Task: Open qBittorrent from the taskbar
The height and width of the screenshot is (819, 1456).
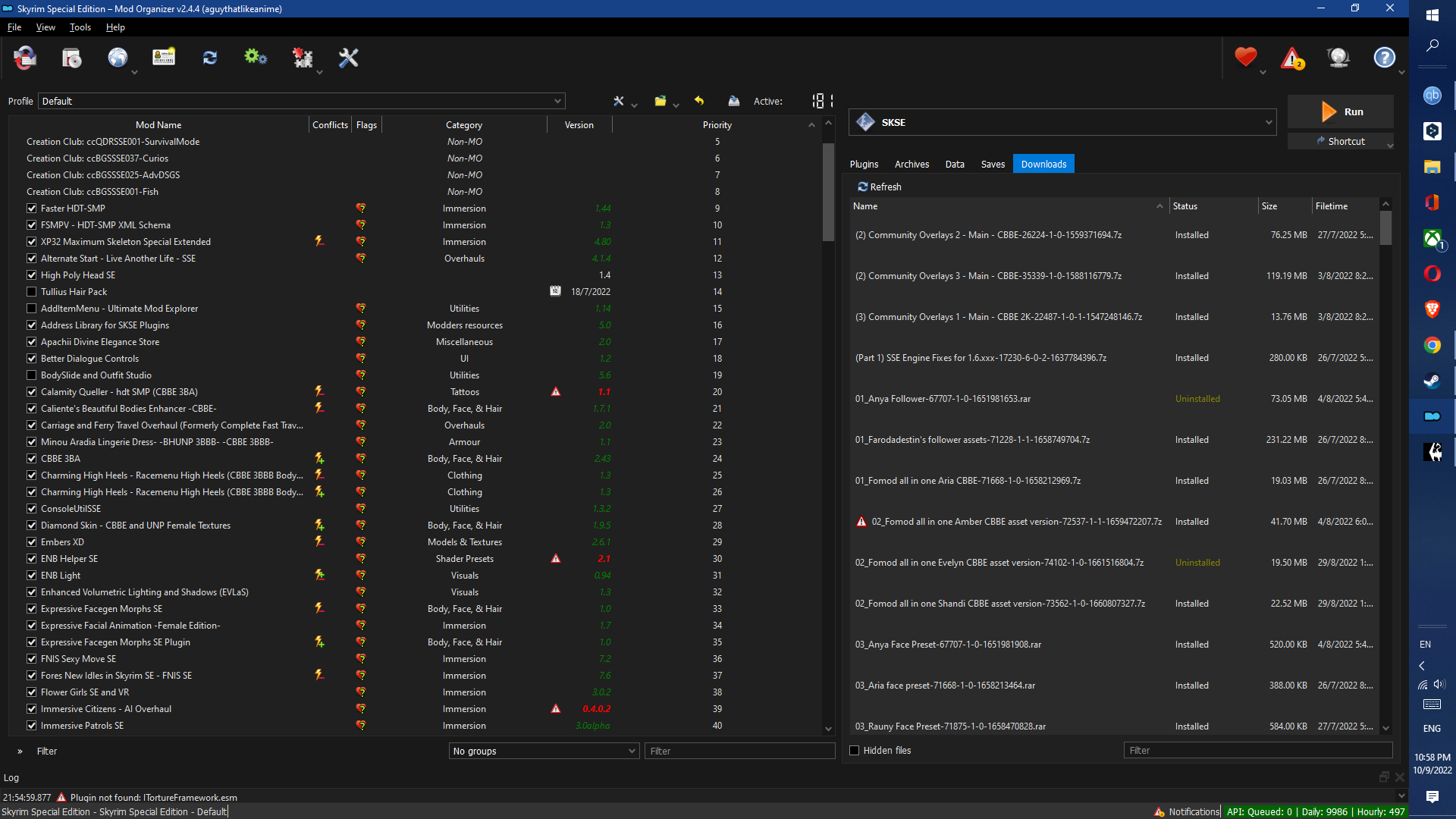Action: coord(1432,96)
